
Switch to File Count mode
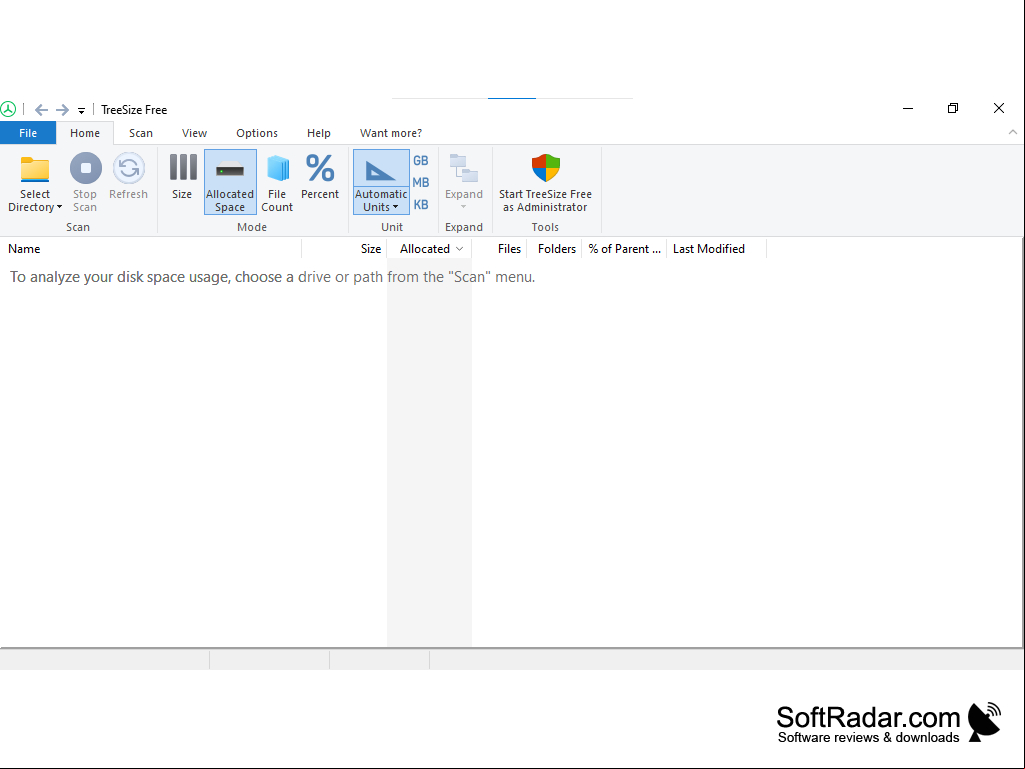point(277,182)
